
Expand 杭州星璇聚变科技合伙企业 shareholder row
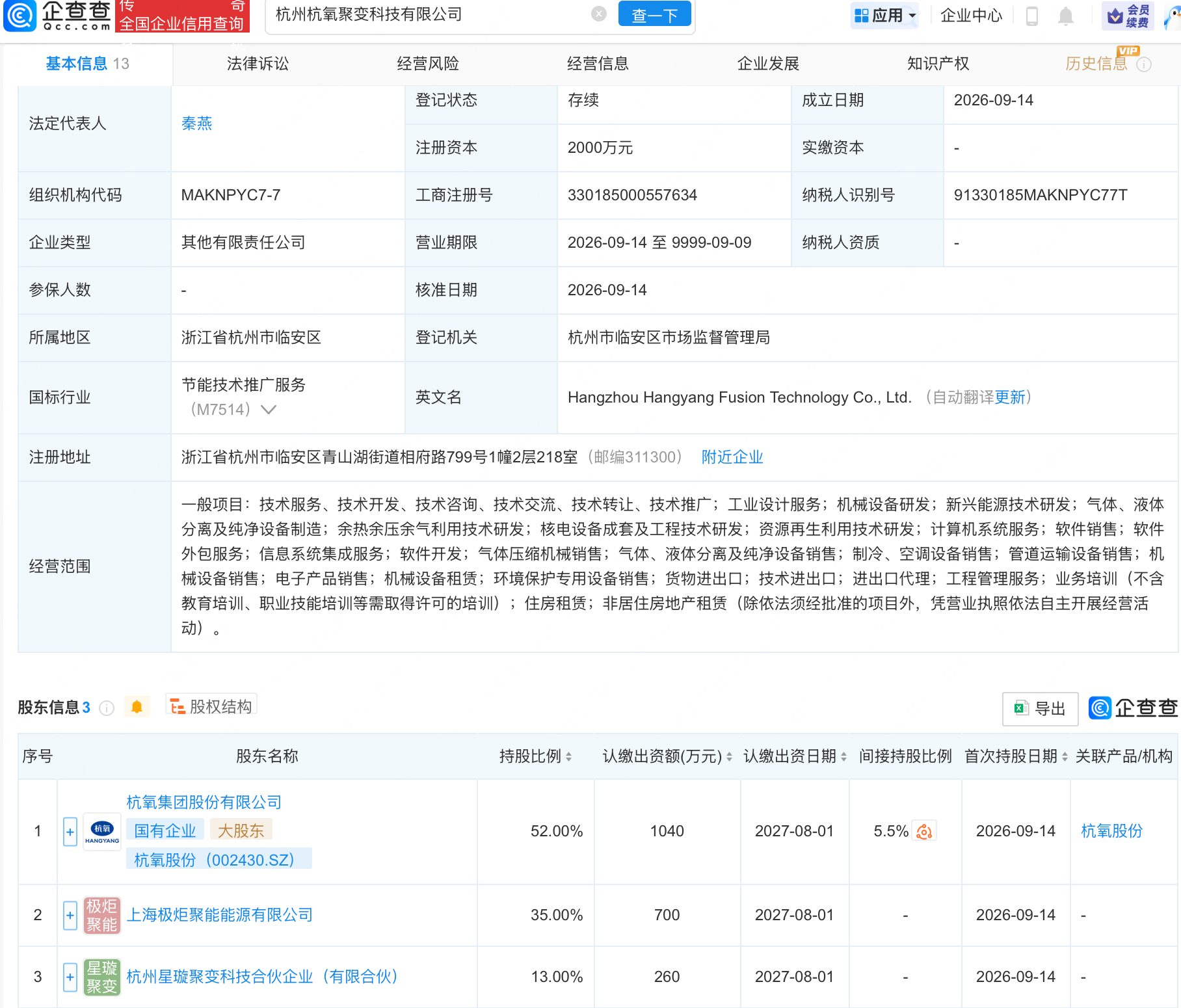coord(70,977)
